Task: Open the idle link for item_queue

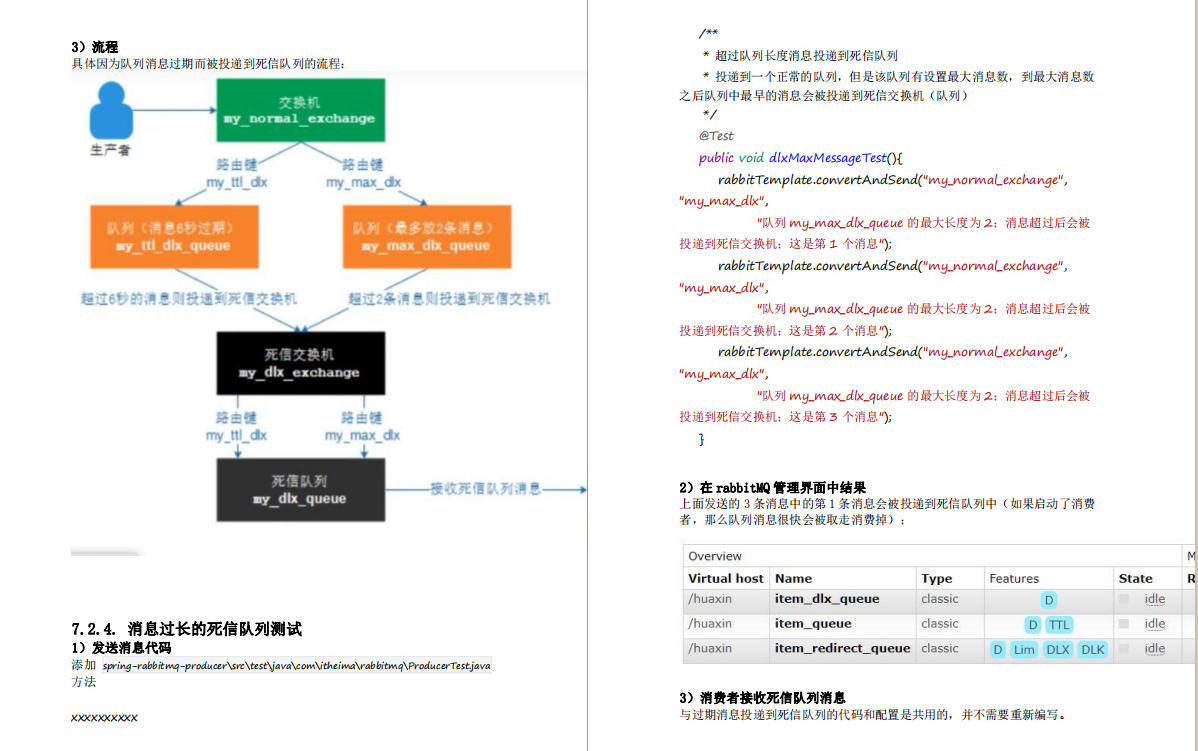Action: [1155, 624]
